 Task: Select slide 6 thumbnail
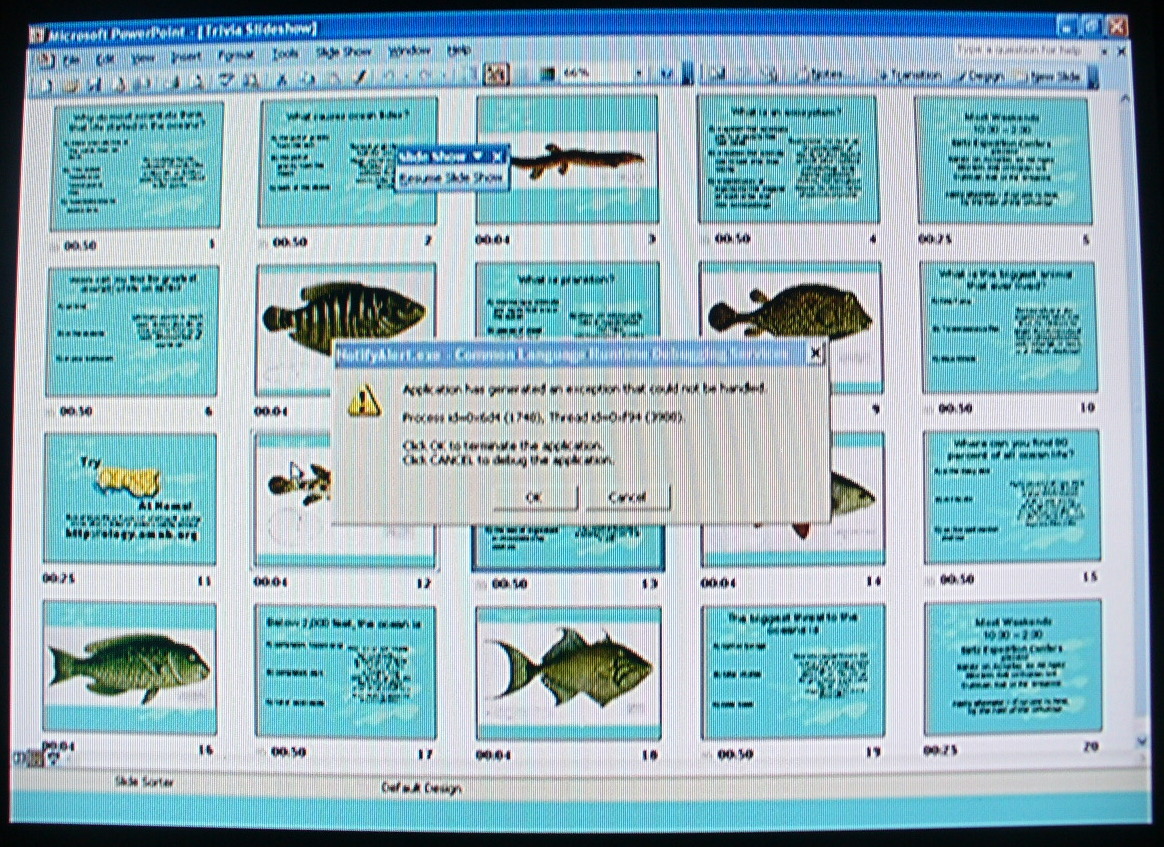click(133, 332)
